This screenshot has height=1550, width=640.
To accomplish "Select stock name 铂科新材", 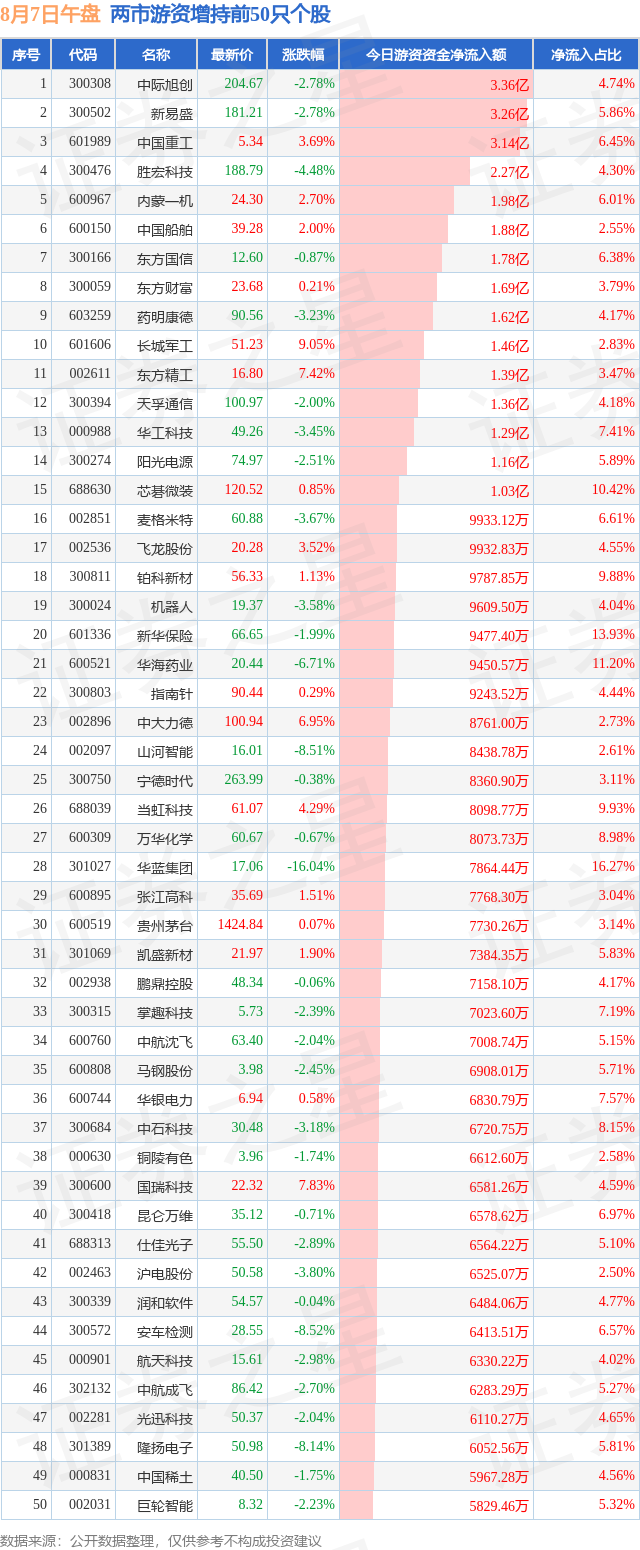I will [165, 578].
